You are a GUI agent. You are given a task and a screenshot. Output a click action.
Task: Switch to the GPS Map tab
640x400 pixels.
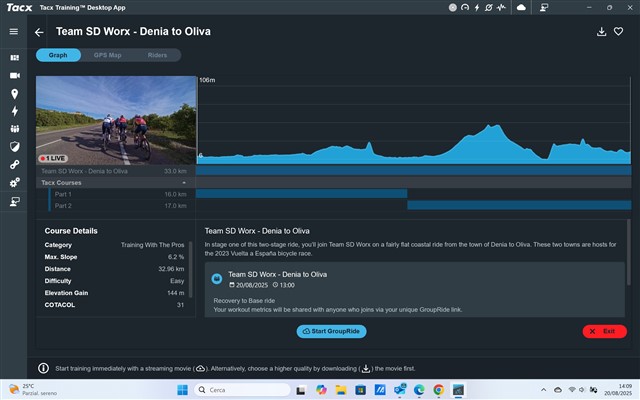point(107,55)
